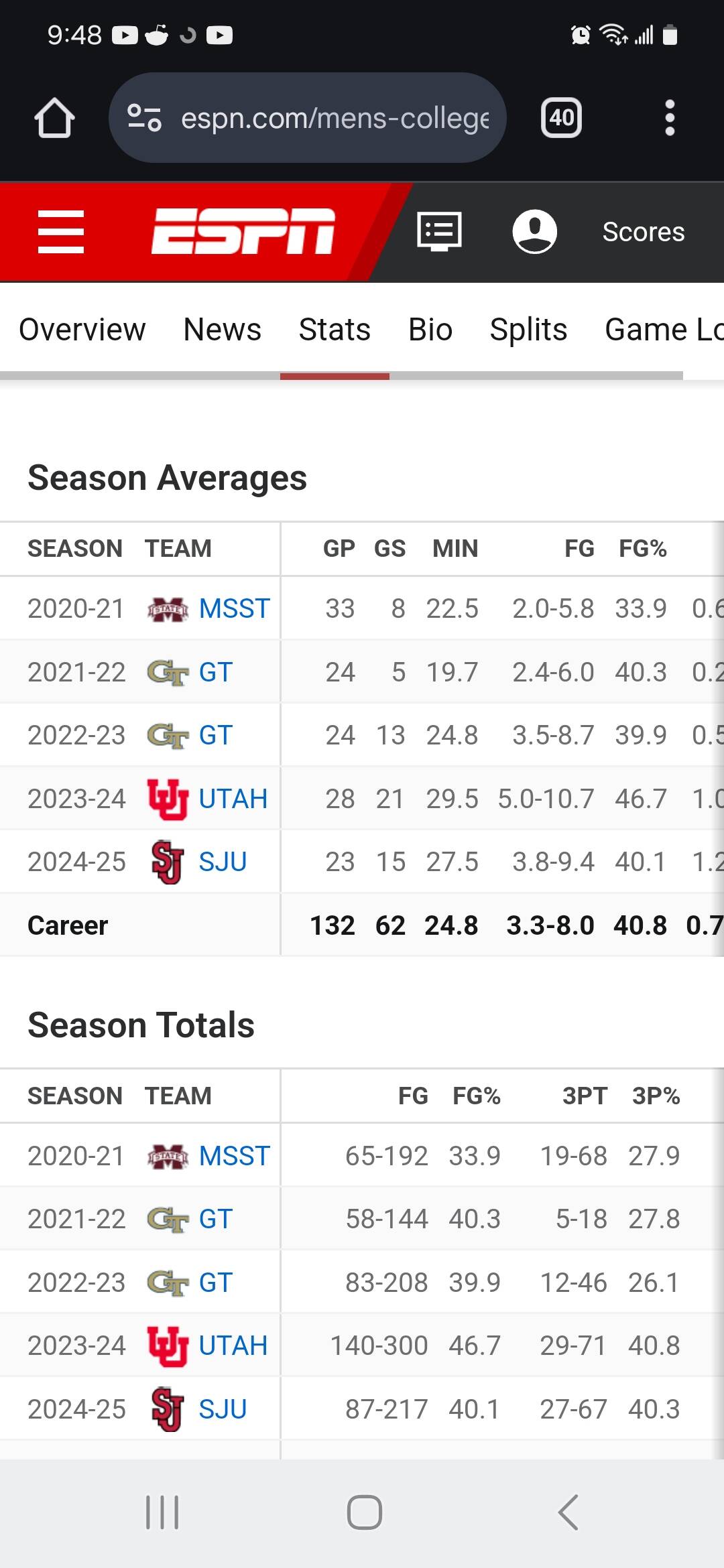Viewport: 724px width, 1568px height.
Task: Tap the St. John's logo in Season Averages
Action: coord(167,862)
